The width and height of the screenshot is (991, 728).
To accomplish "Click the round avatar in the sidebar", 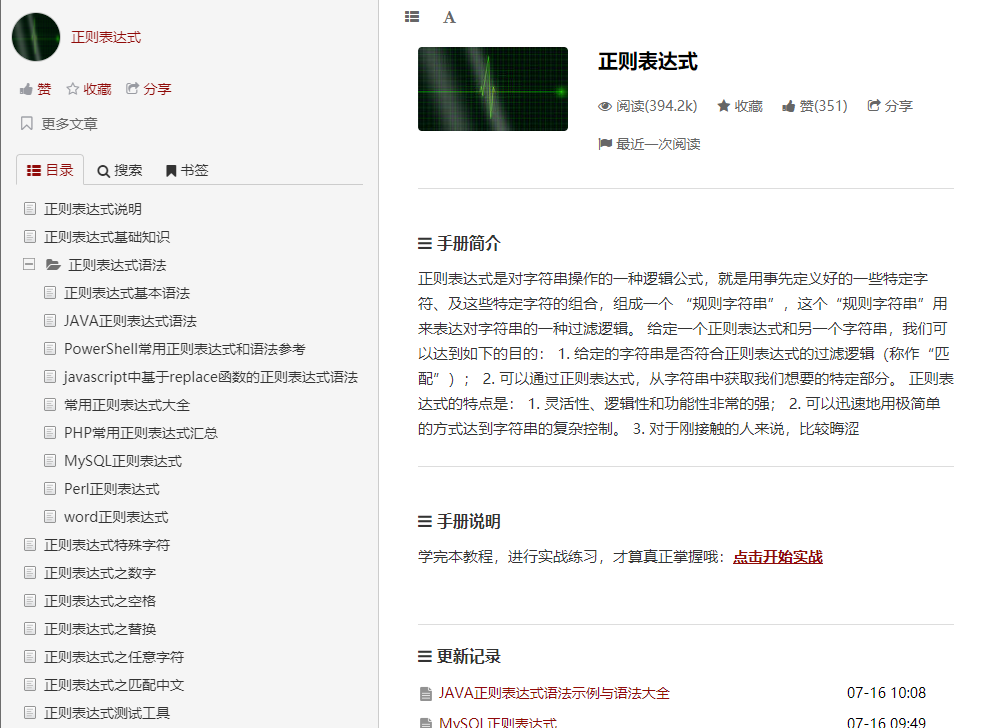I will coord(36,37).
